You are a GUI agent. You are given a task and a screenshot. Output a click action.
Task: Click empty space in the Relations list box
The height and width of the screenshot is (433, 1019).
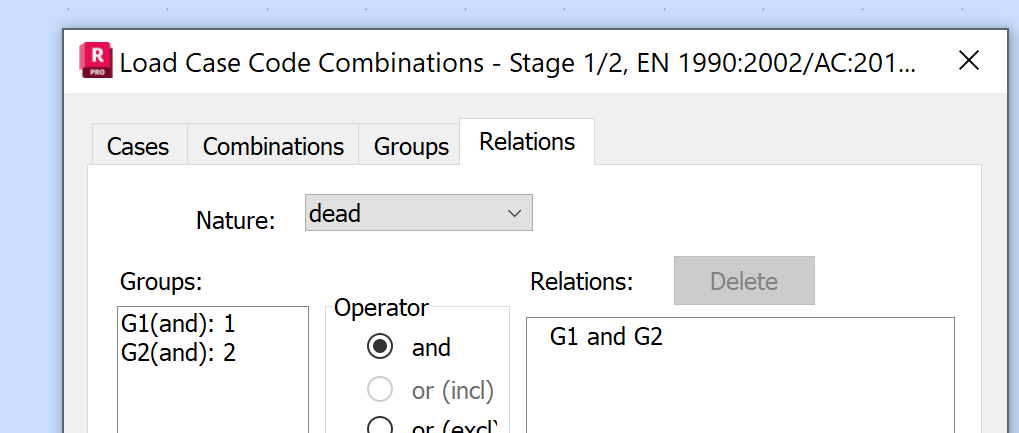click(x=740, y=395)
